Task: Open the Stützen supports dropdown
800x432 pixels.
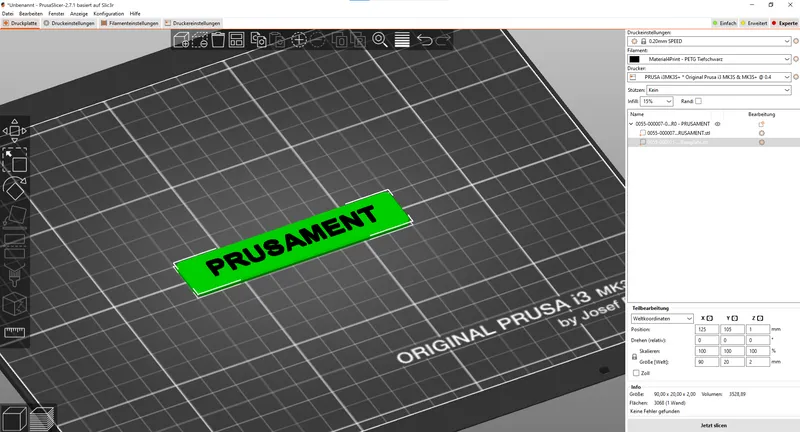Action: coord(718,90)
